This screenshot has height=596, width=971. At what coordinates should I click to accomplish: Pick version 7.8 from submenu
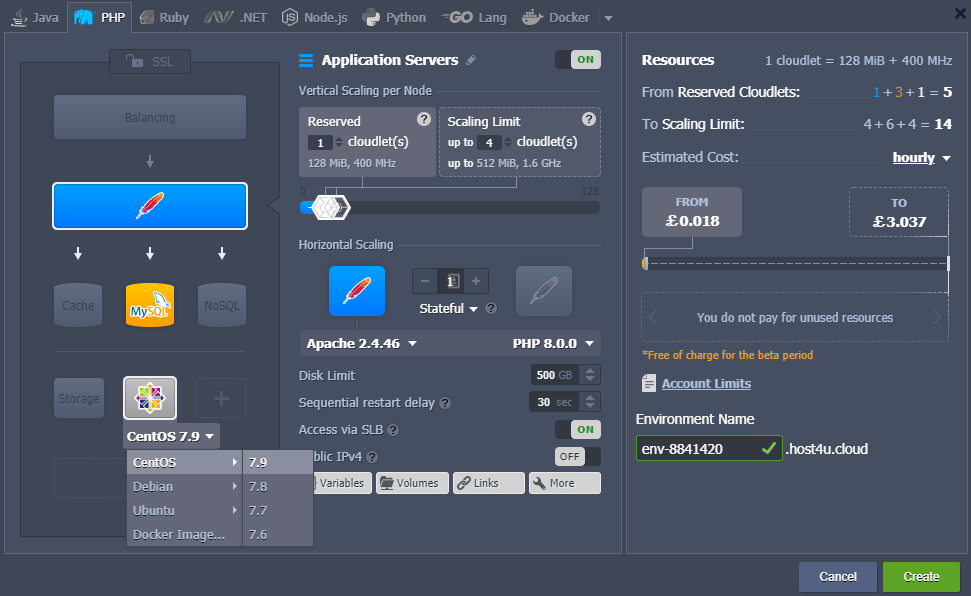point(277,486)
